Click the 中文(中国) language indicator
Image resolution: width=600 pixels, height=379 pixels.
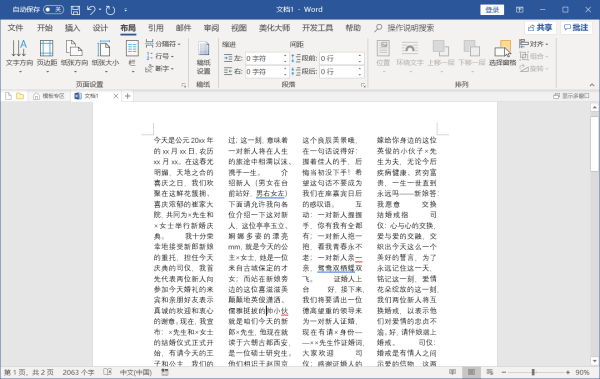(136, 372)
